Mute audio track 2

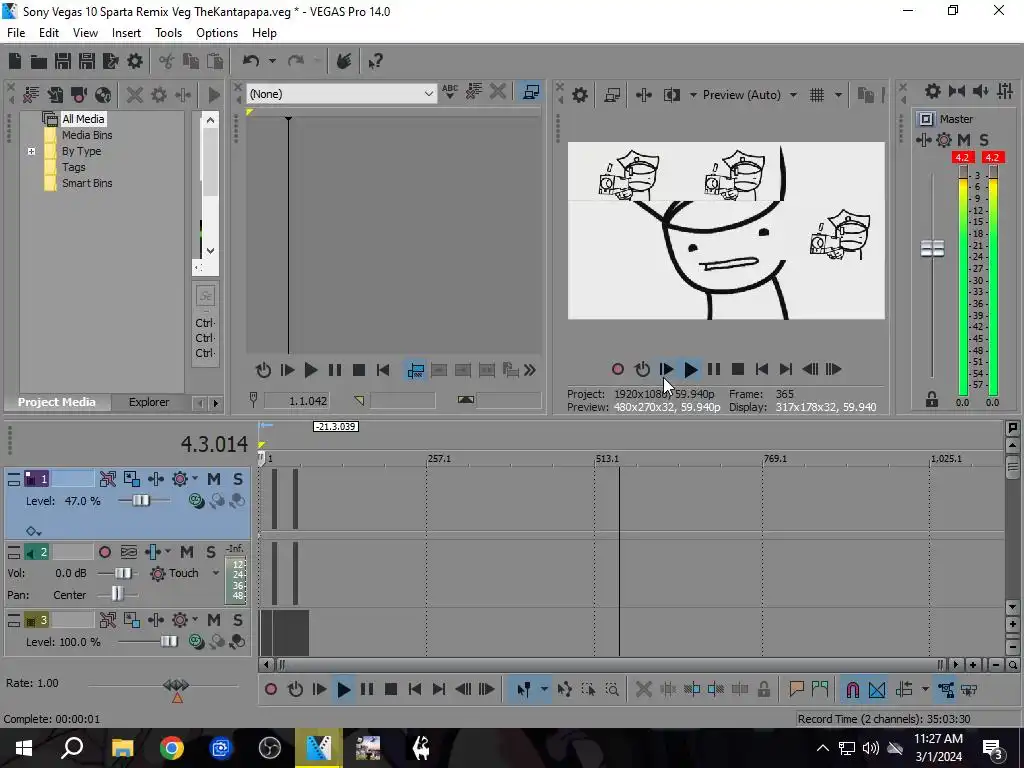187,552
